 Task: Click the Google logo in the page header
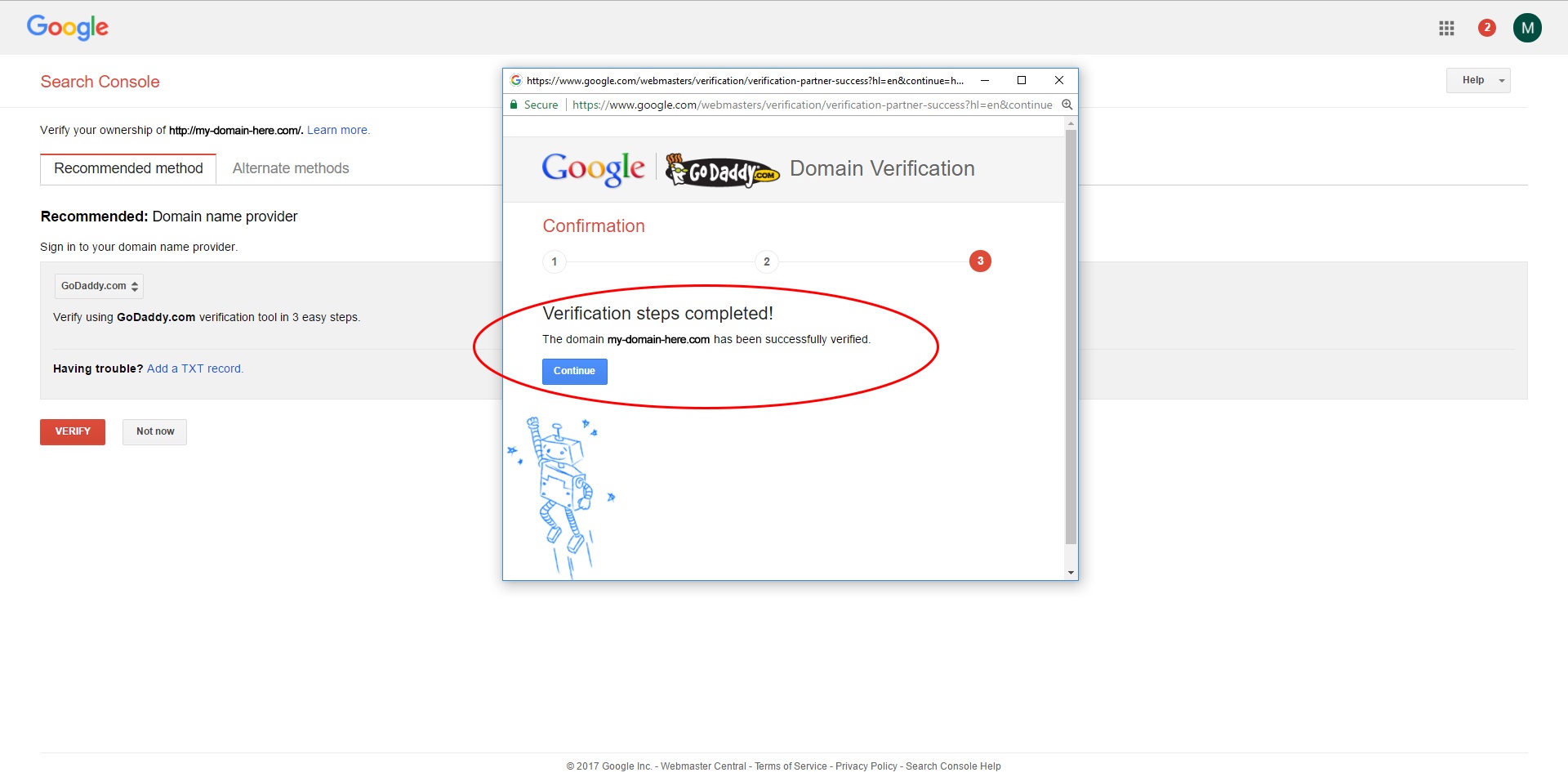tap(68, 27)
